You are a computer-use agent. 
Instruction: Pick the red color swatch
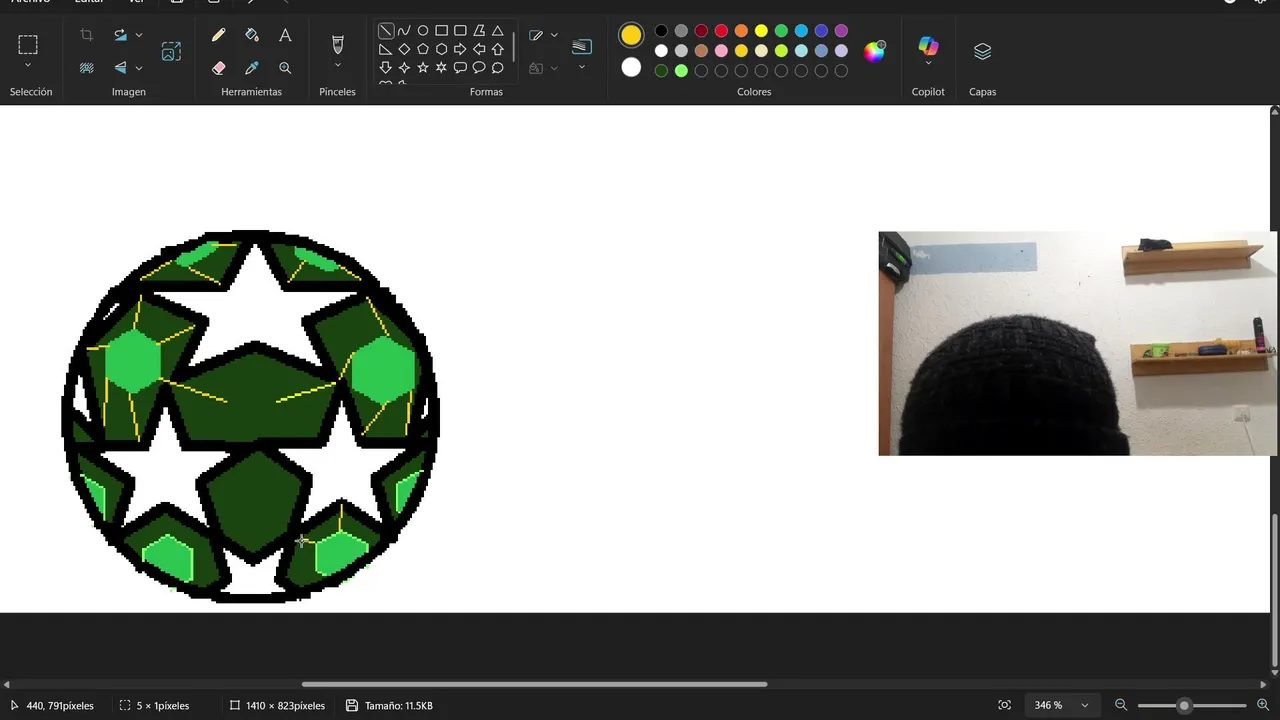coord(721,31)
